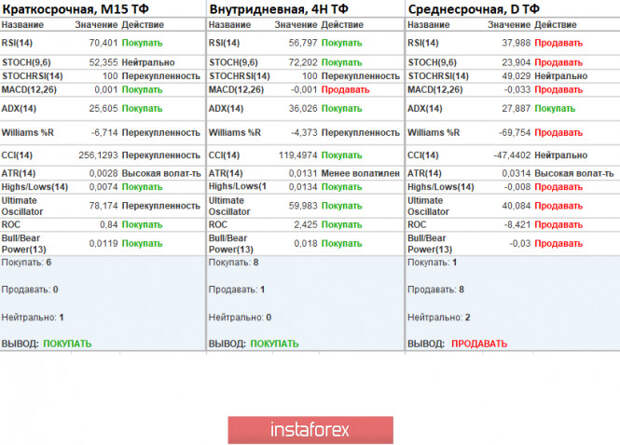
Task: Click the M15 conclusion "ПОКУПАТЬ"
Action: [67, 344]
